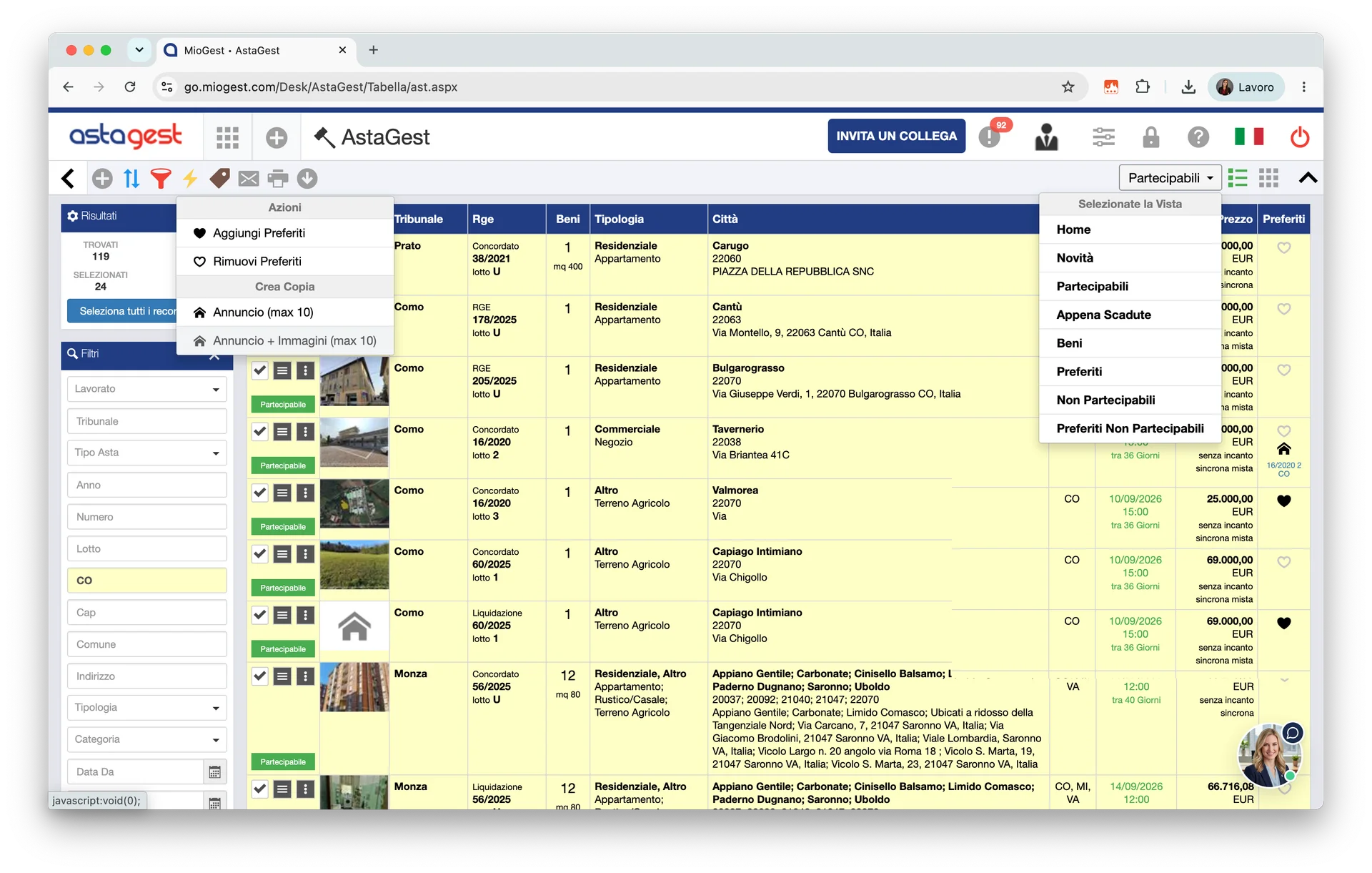Select Annuncio + Immagini (max 10) option
The height and width of the screenshot is (873, 1372).
tap(285, 341)
